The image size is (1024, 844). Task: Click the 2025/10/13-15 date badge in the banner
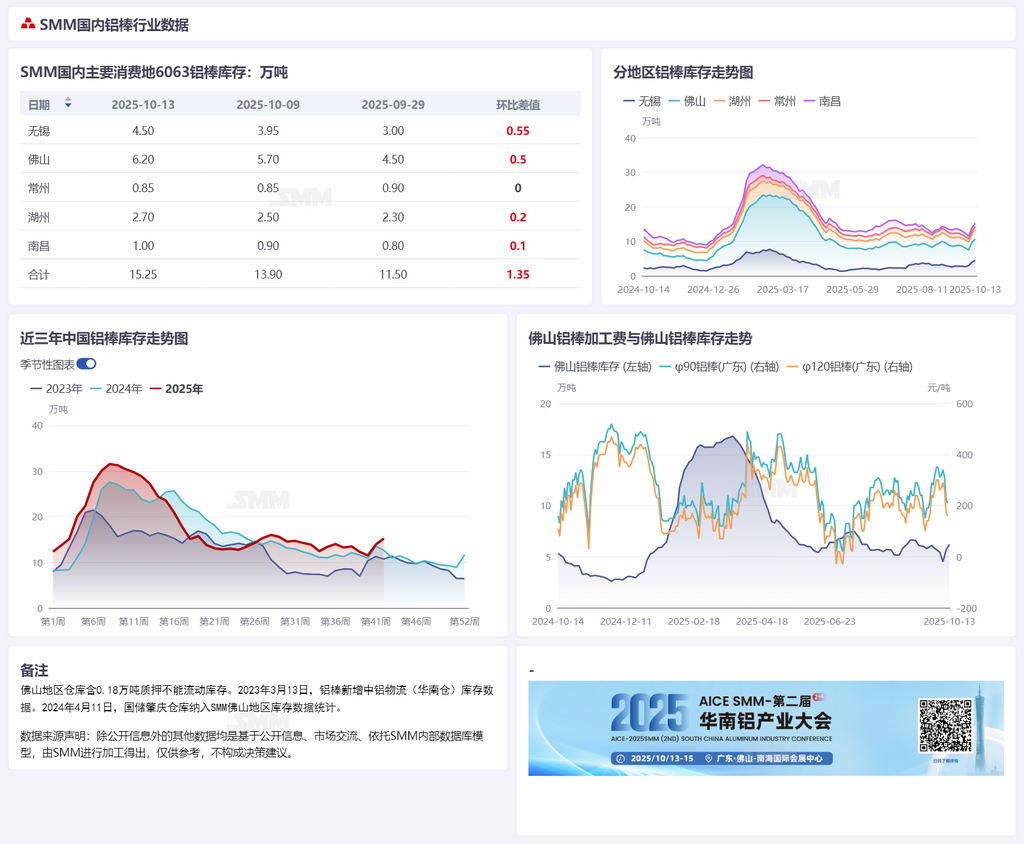[655, 759]
